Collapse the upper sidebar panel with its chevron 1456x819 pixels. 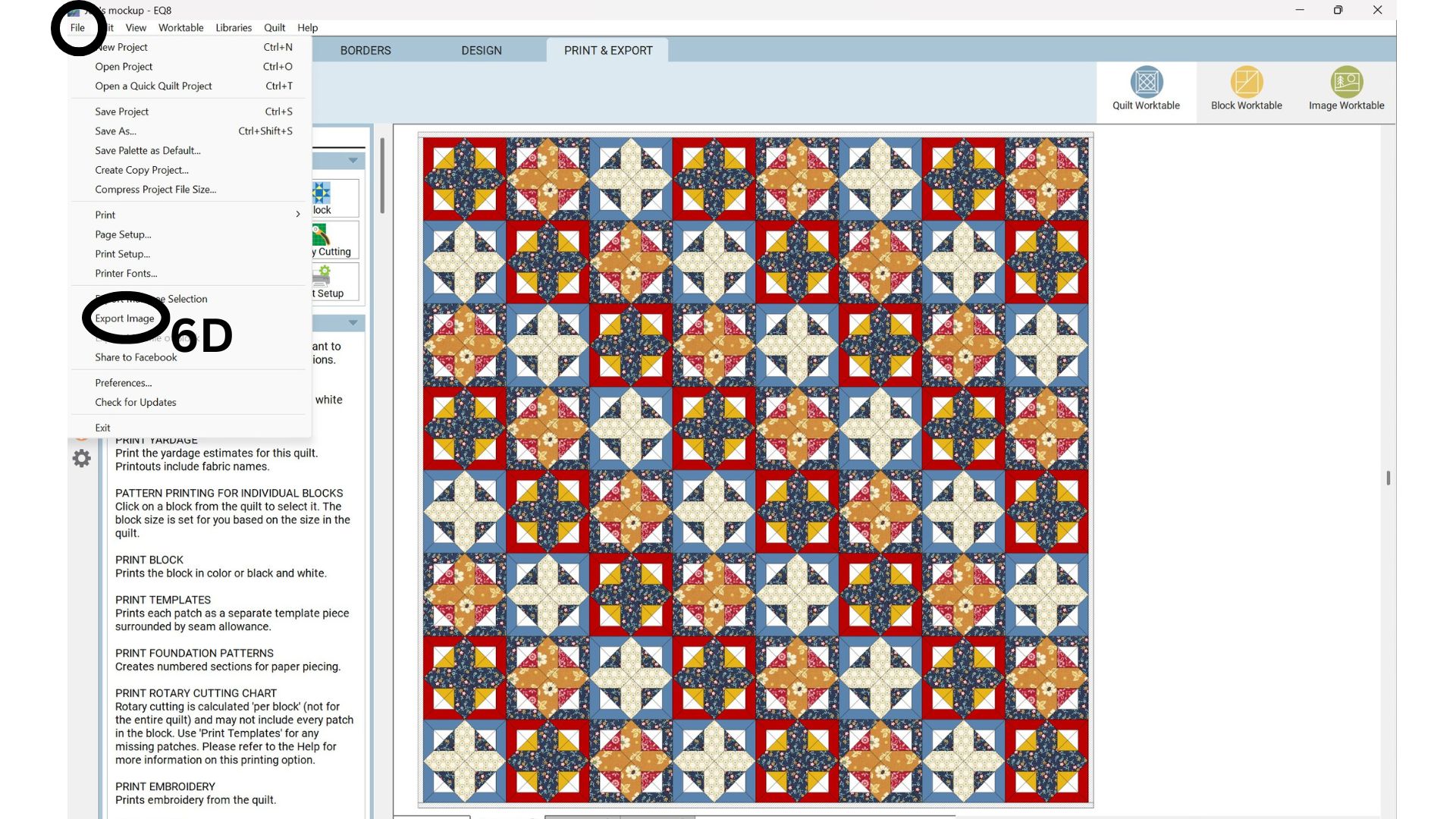click(352, 160)
